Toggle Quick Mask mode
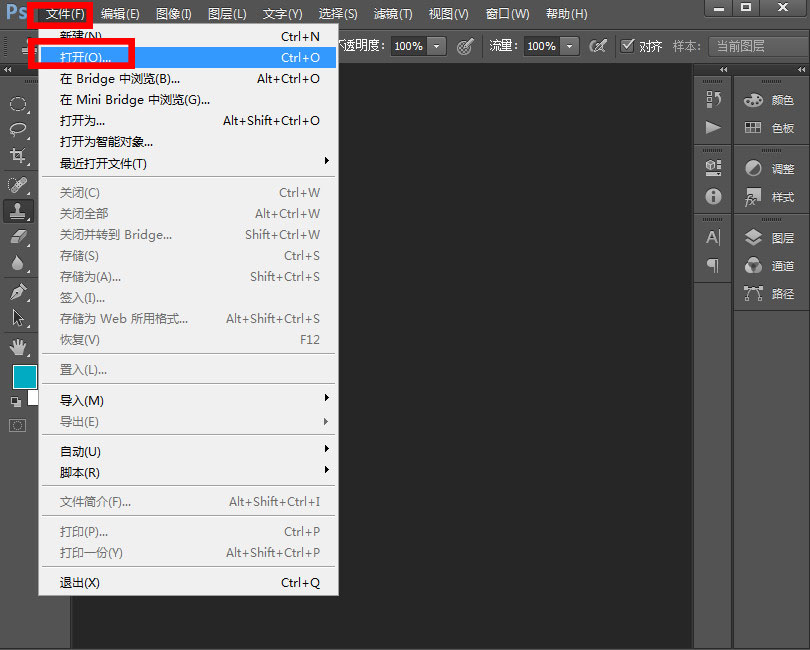The height and width of the screenshot is (650, 810). (17, 425)
